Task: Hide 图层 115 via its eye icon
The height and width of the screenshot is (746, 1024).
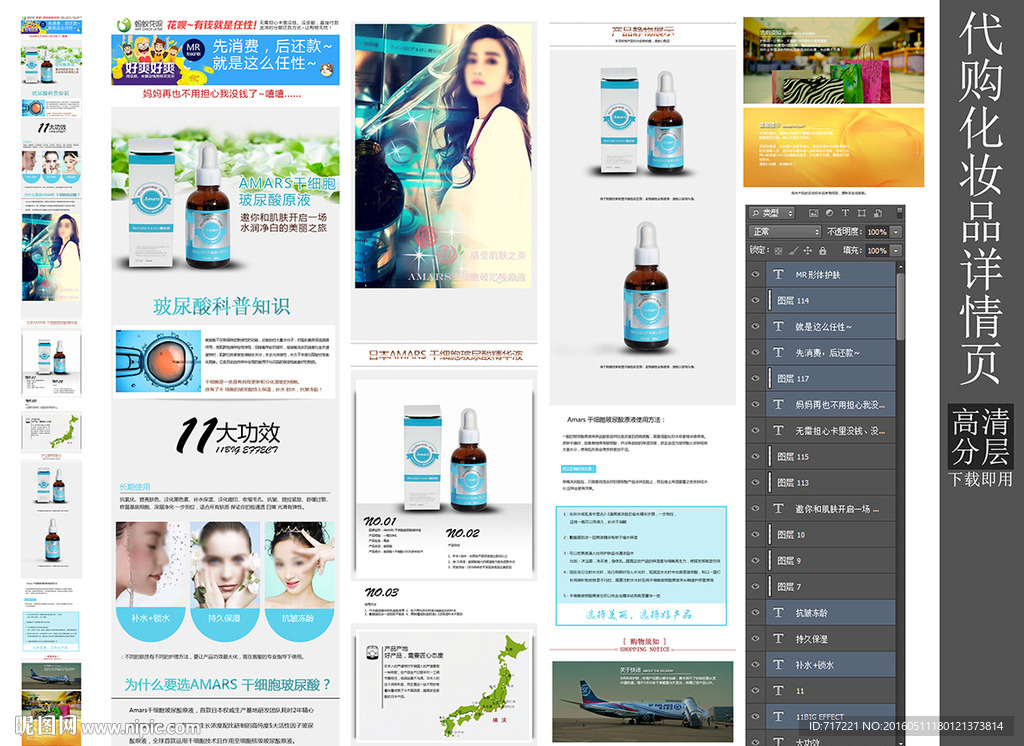Action: coord(755,456)
